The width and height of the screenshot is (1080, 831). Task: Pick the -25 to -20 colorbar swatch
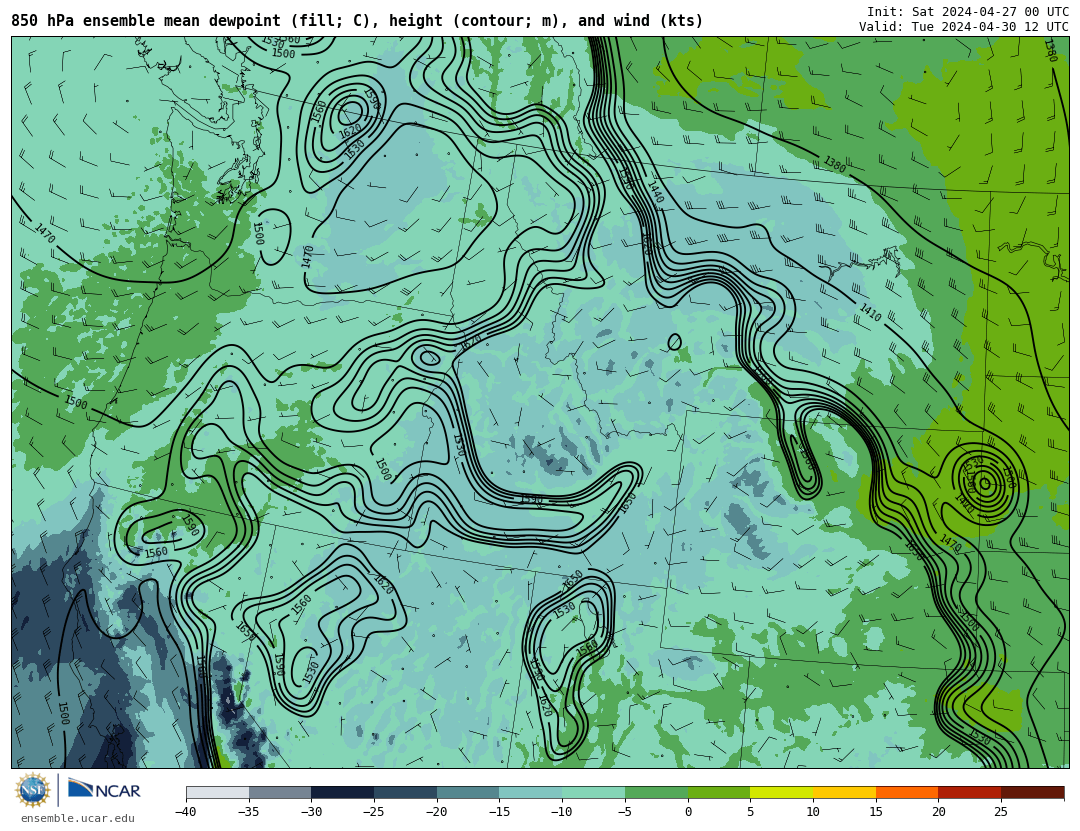coord(406,792)
